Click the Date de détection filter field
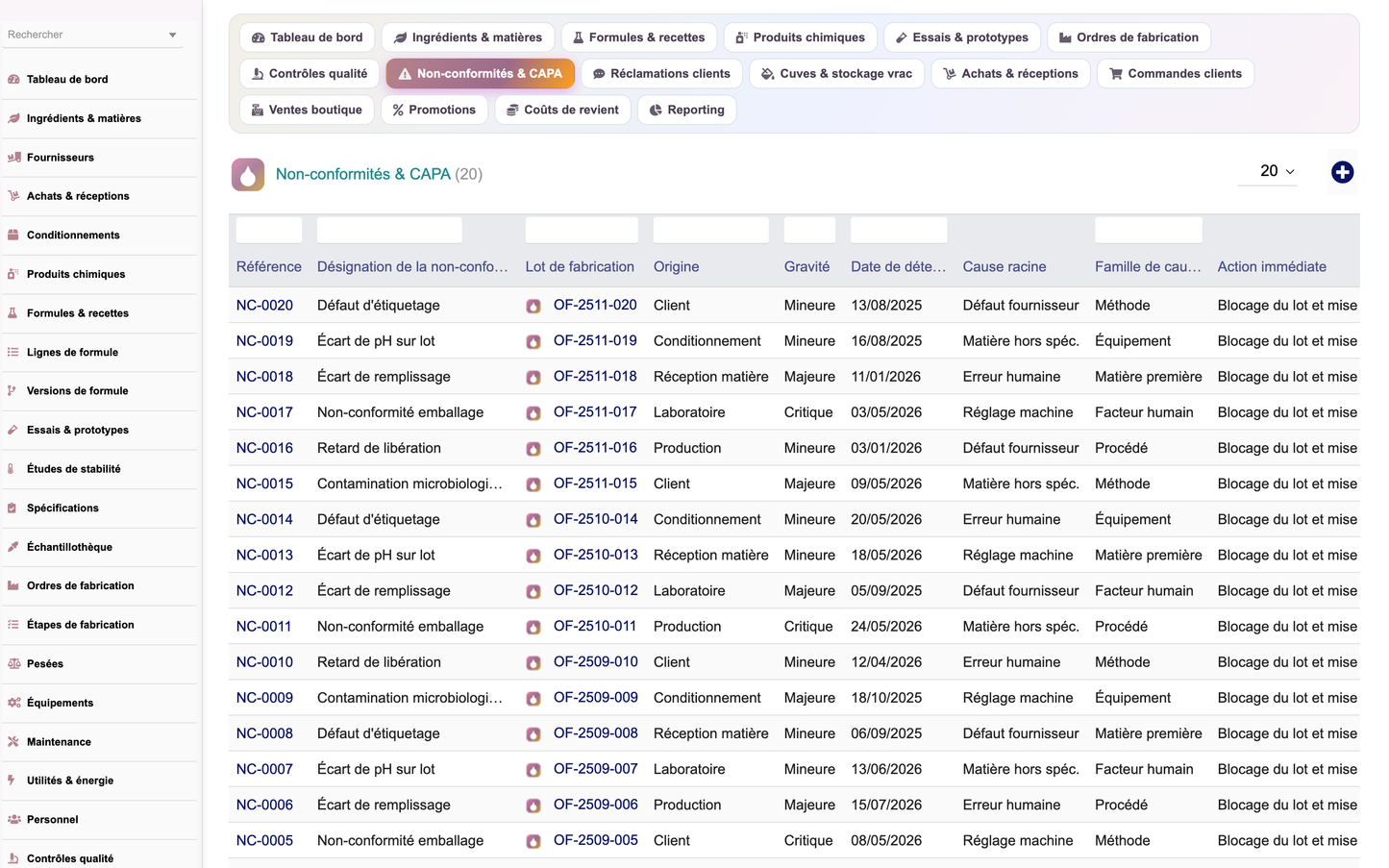Image resolution: width=1389 pixels, height=868 pixels. pos(899,230)
